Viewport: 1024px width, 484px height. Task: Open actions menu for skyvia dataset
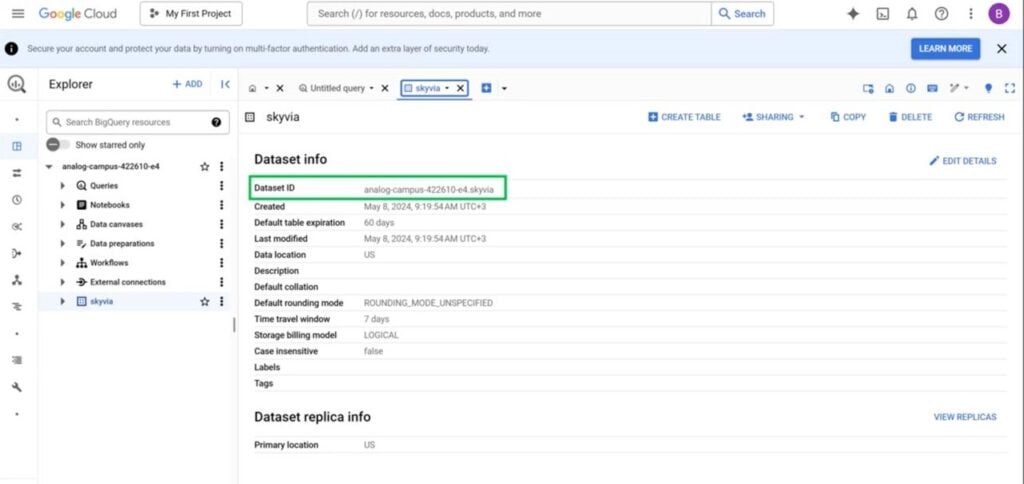click(x=221, y=302)
